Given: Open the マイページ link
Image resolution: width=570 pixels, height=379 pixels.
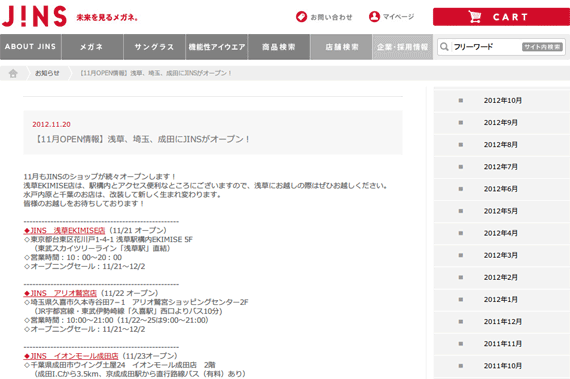Looking at the screenshot, I should pos(398,17).
